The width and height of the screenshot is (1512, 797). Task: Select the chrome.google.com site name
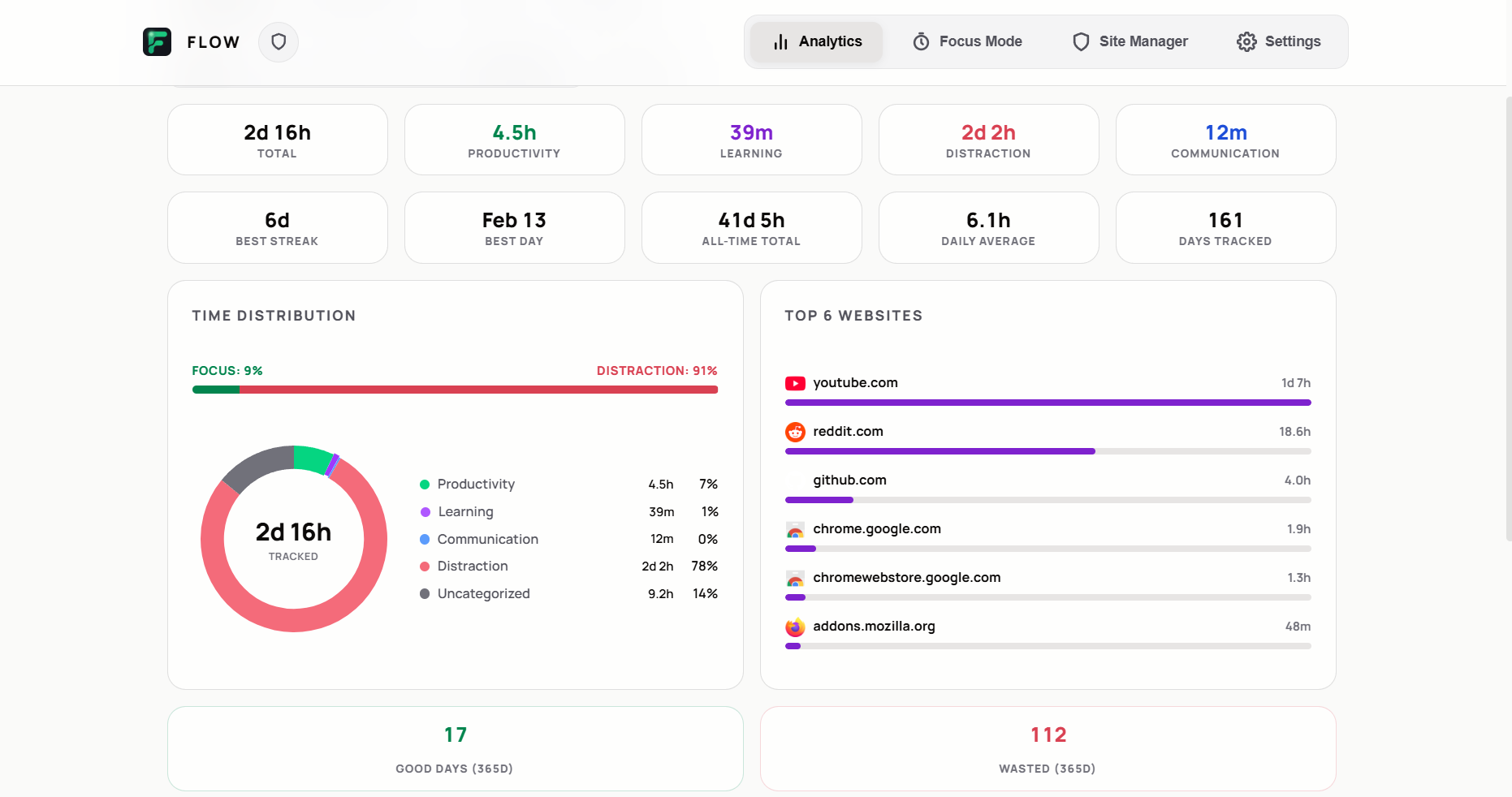point(877,529)
